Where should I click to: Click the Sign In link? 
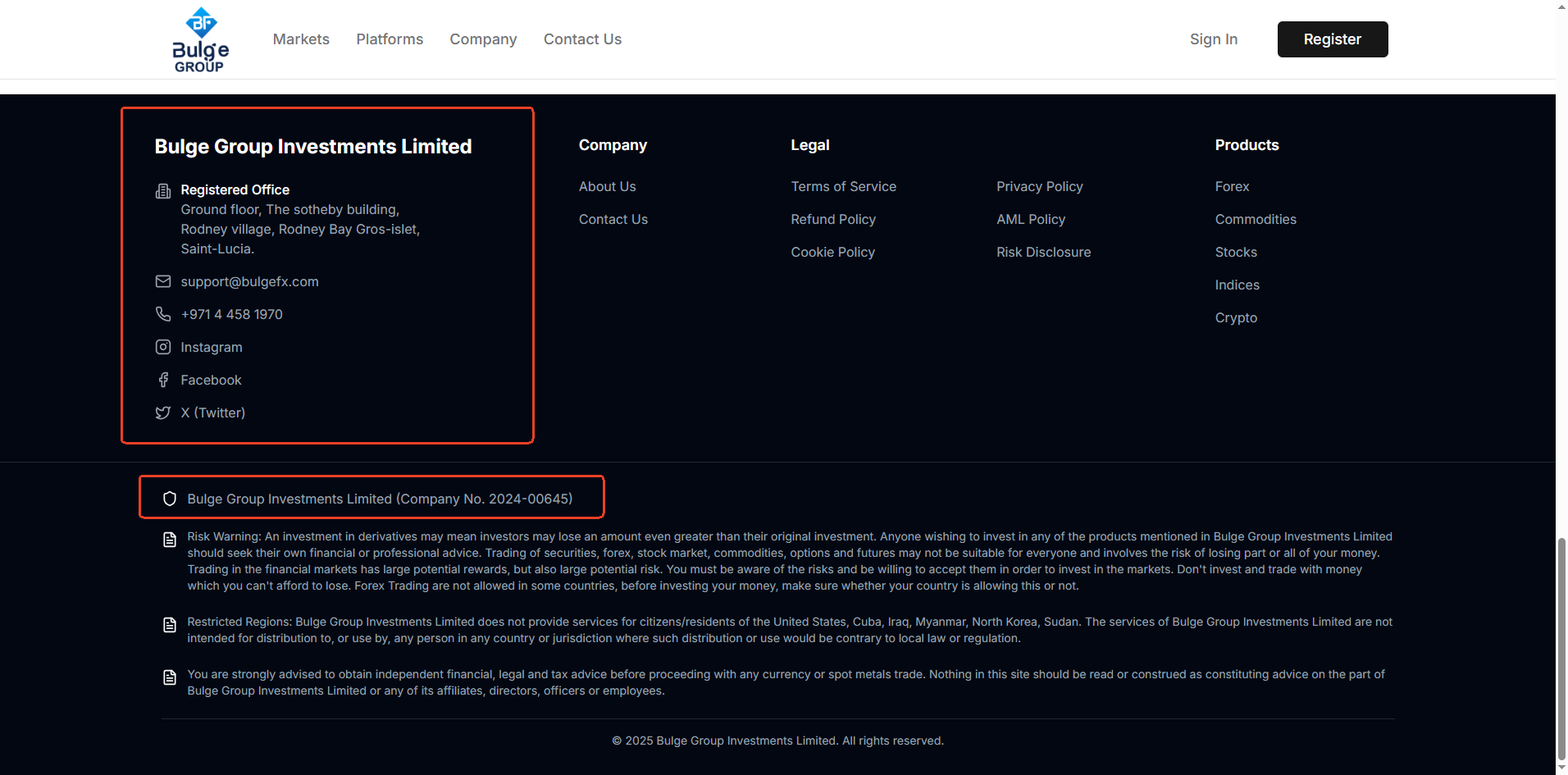1213,39
